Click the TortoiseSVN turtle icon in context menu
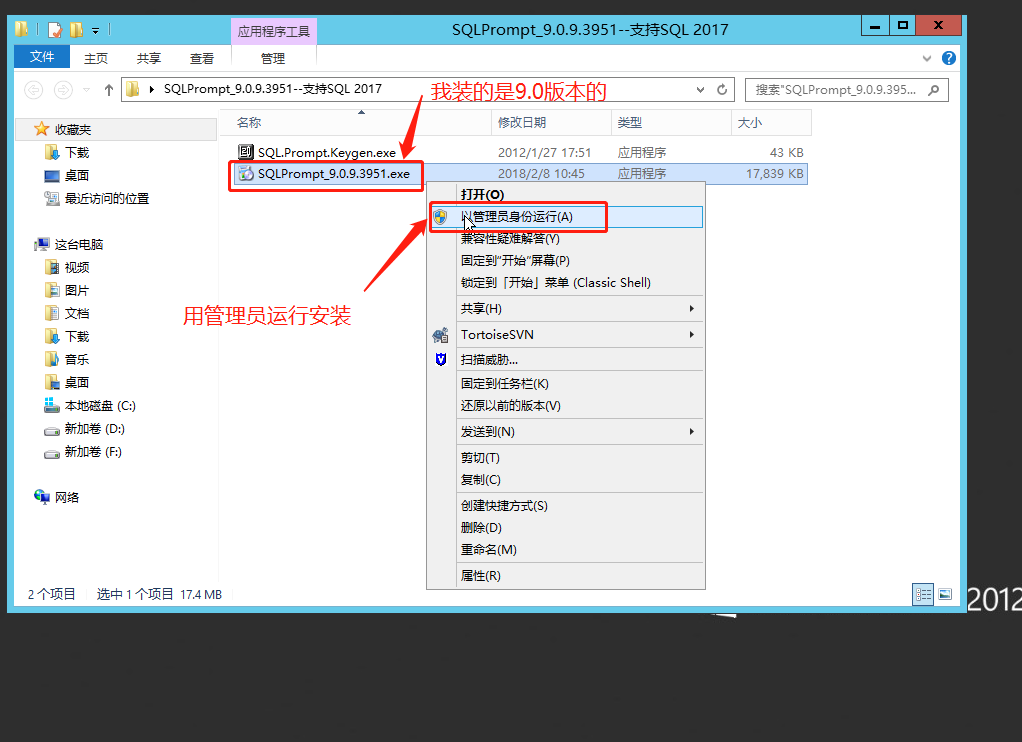The height and width of the screenshot is (742, 1022). point(441,335)
